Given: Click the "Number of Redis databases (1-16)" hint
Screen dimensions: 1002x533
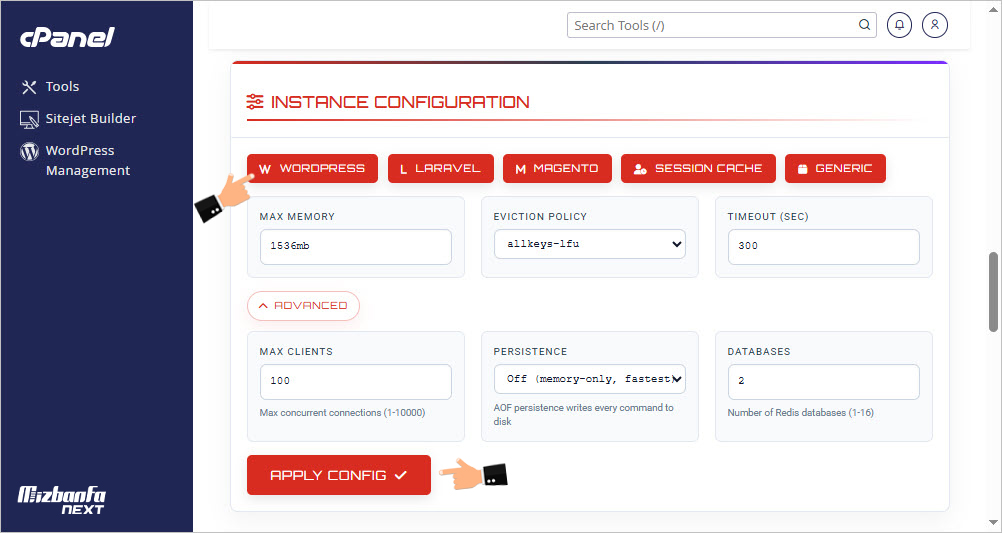Looking at the screenshot, I should click(x=800, y=413).
